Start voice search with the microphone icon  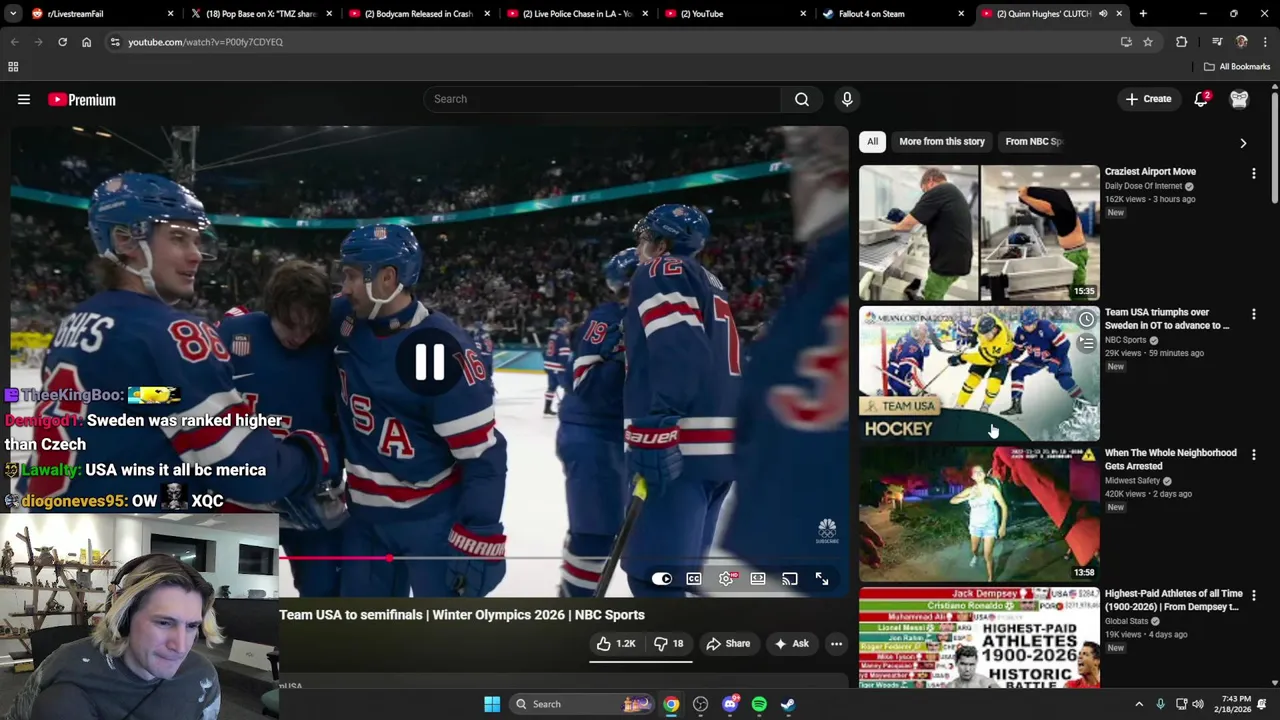coord(847,99)
